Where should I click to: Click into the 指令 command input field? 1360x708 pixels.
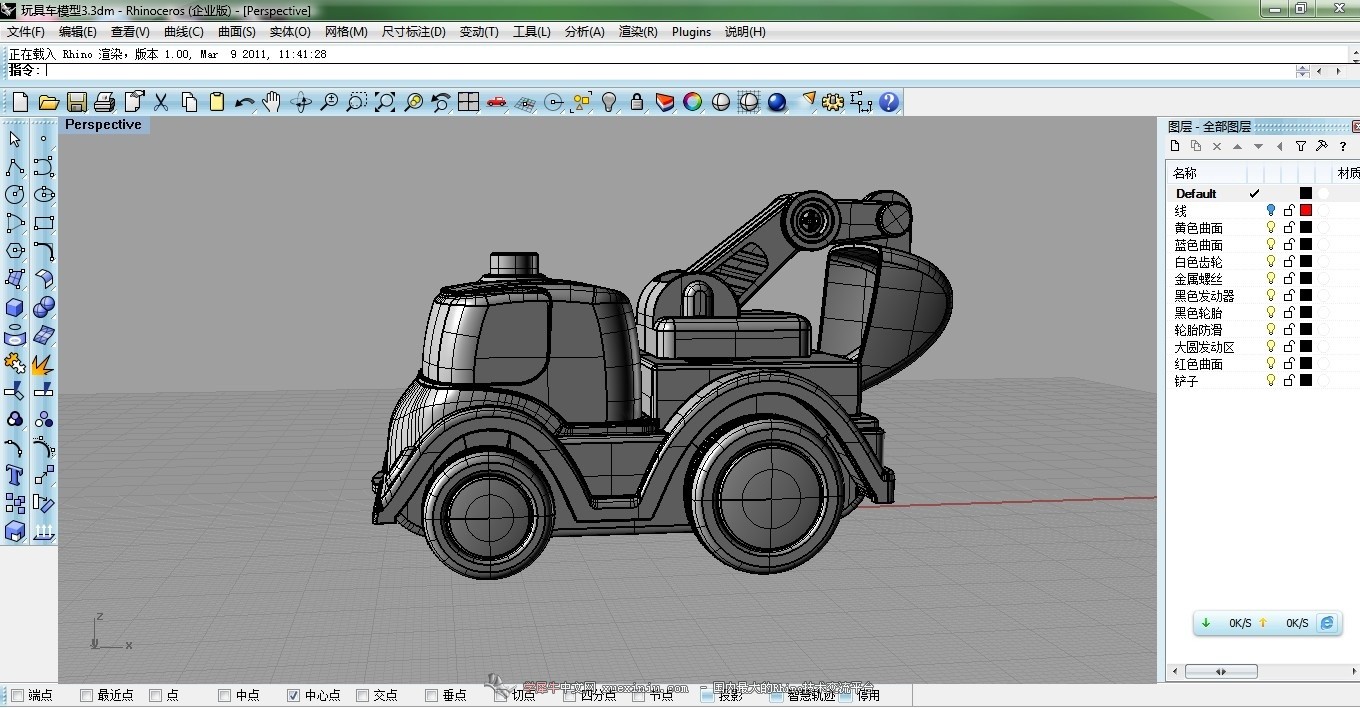click(668, 71)
